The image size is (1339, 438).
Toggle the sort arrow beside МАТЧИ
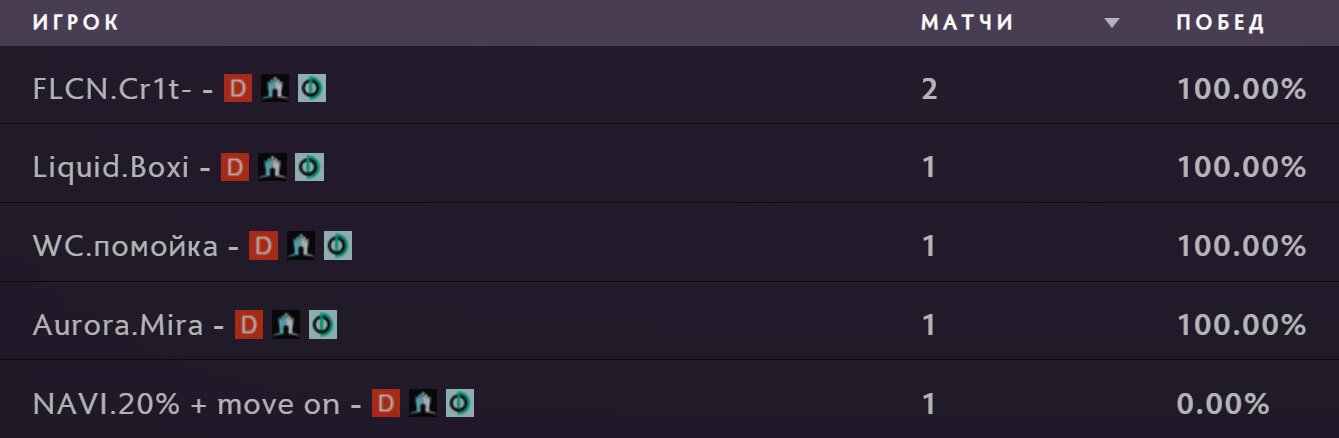(x=1112, y=24)
